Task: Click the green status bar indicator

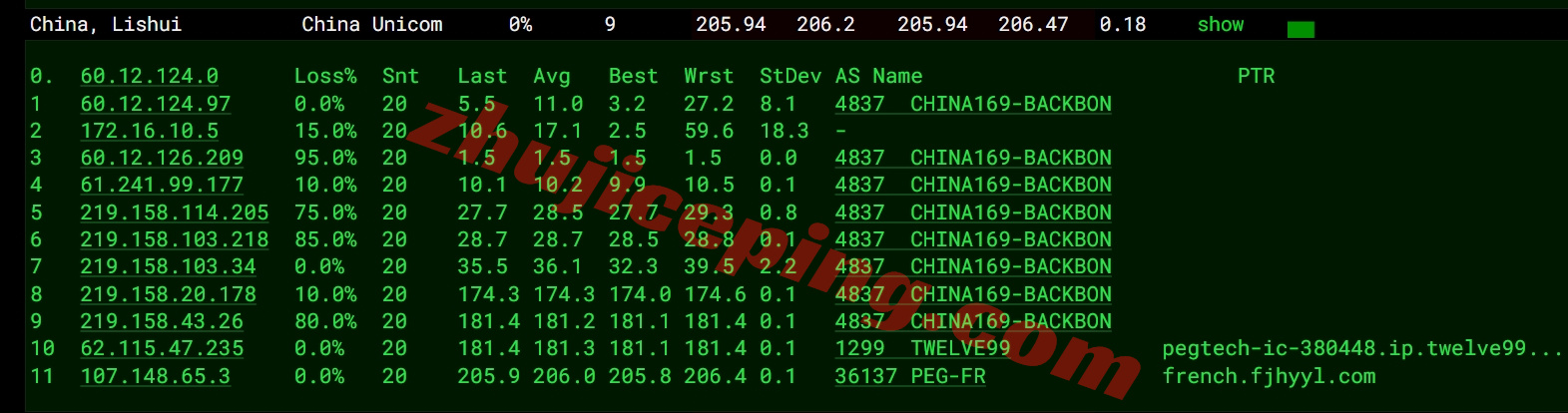Action: click(1300, 30)
